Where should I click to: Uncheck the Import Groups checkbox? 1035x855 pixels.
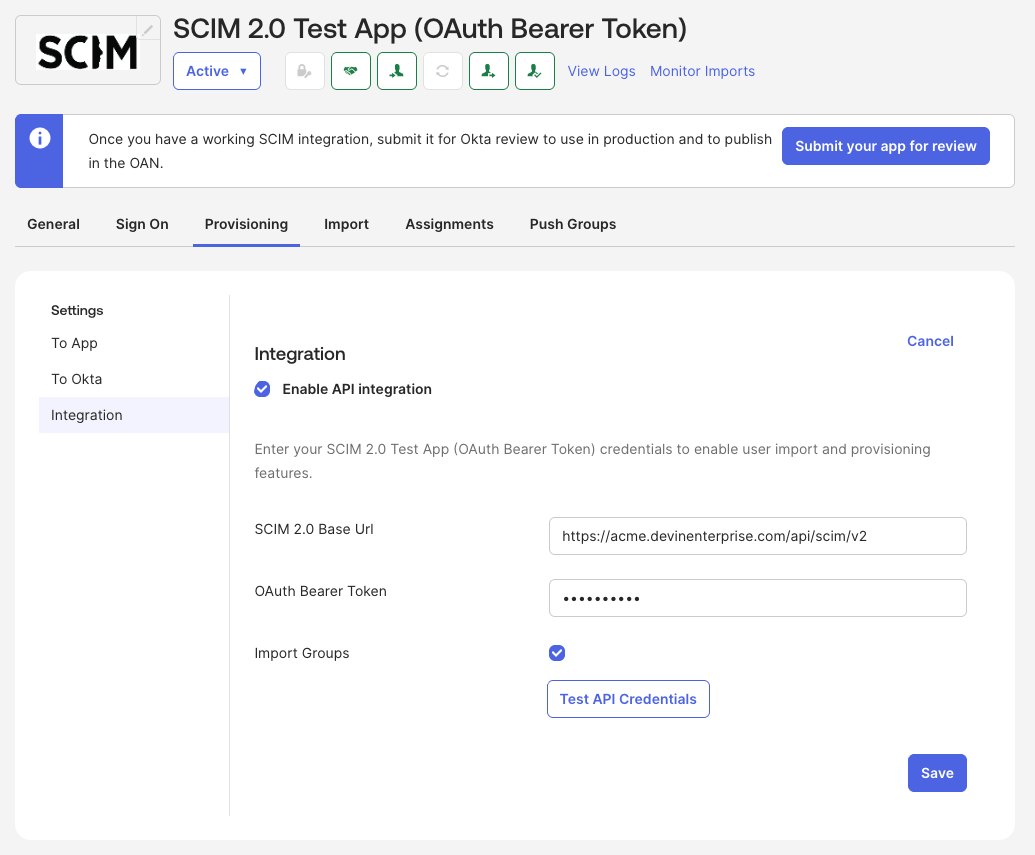[x=557, y=653]
